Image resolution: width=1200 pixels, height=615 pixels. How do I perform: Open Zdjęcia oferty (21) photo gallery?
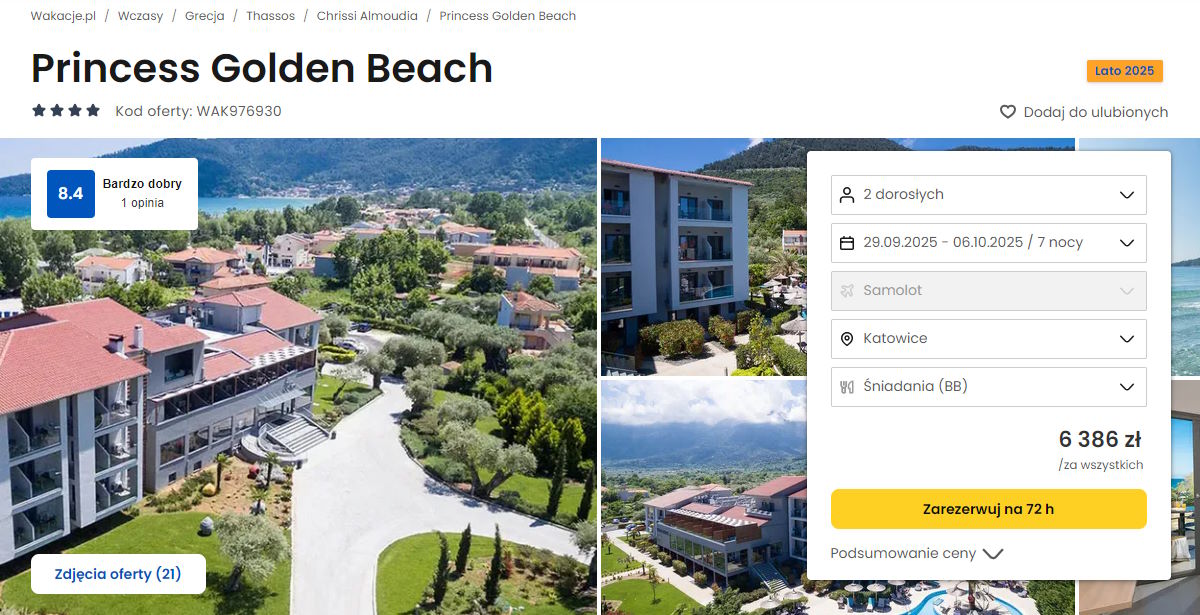pyautogui.click(x=118, y=574)
